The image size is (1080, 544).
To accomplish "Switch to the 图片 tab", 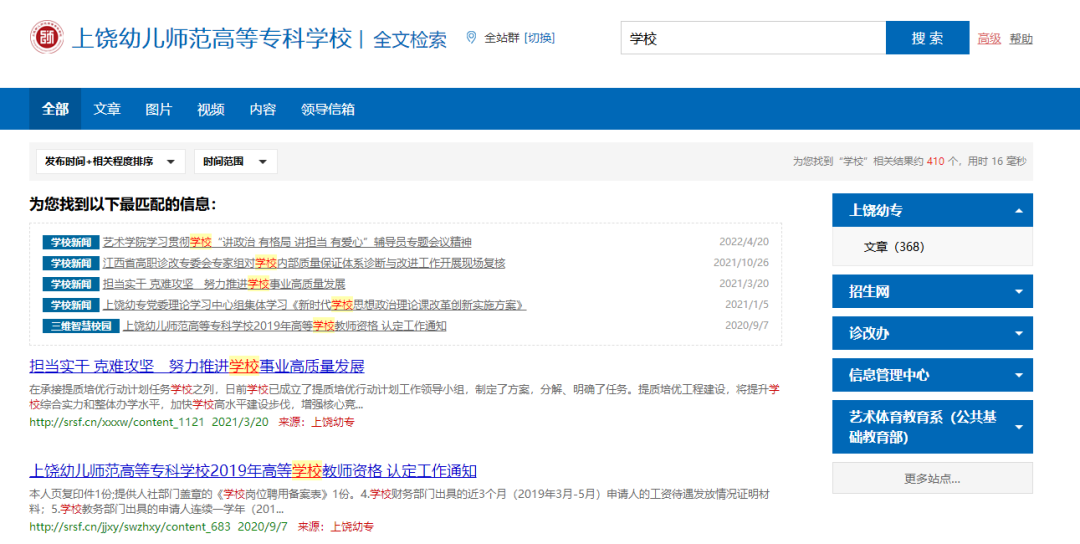I will [x=159, y=109].
